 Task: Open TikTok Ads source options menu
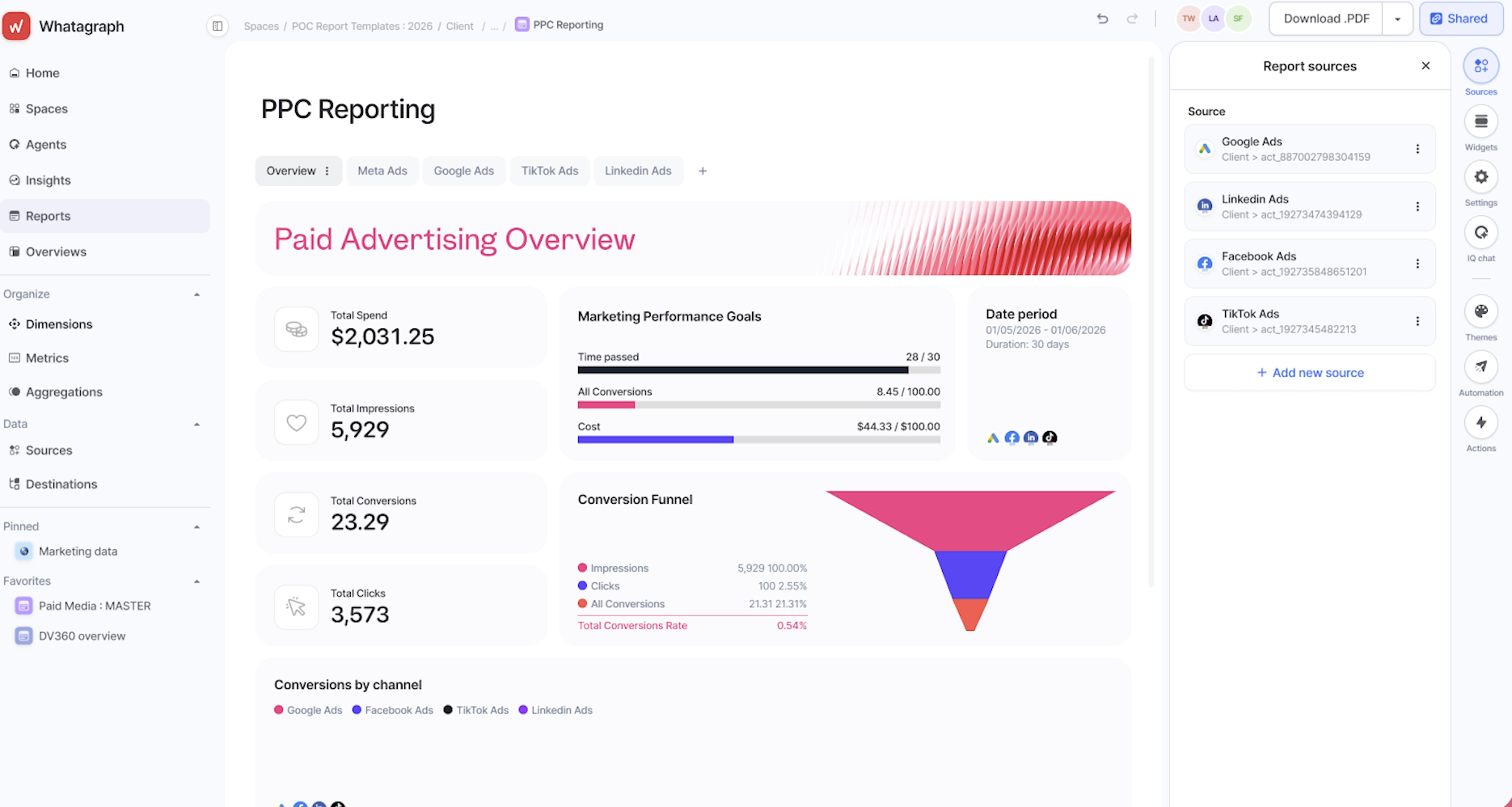[x=1417, y=321]
